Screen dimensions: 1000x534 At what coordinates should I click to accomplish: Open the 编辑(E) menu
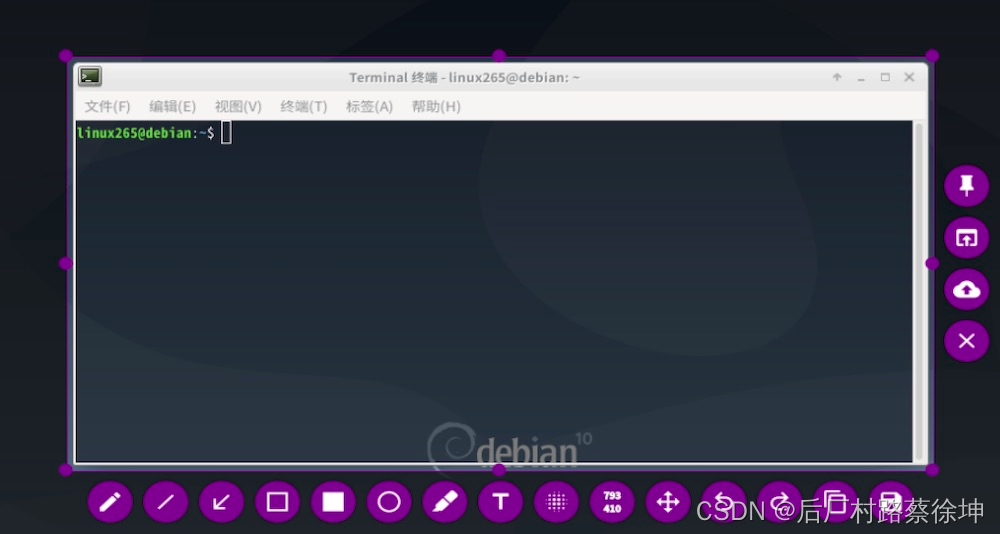[173, 107]
